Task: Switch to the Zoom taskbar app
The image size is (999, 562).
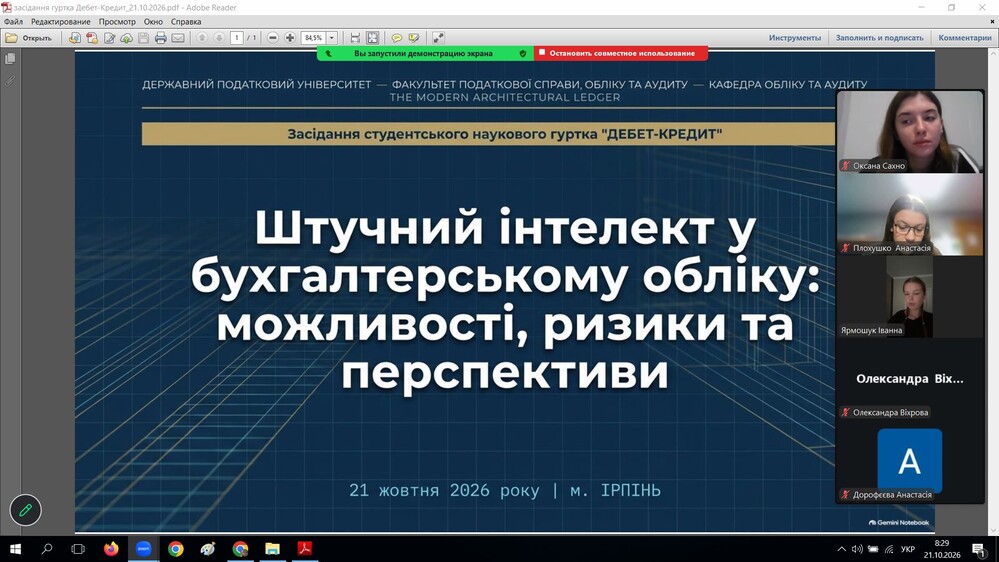Action: pos(143,549)
